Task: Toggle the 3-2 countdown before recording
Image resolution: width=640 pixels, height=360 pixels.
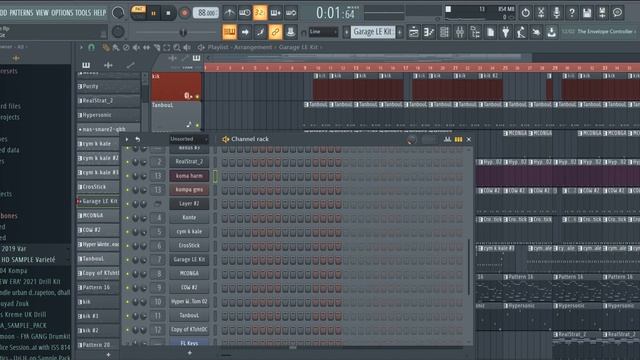Action: 260,13
